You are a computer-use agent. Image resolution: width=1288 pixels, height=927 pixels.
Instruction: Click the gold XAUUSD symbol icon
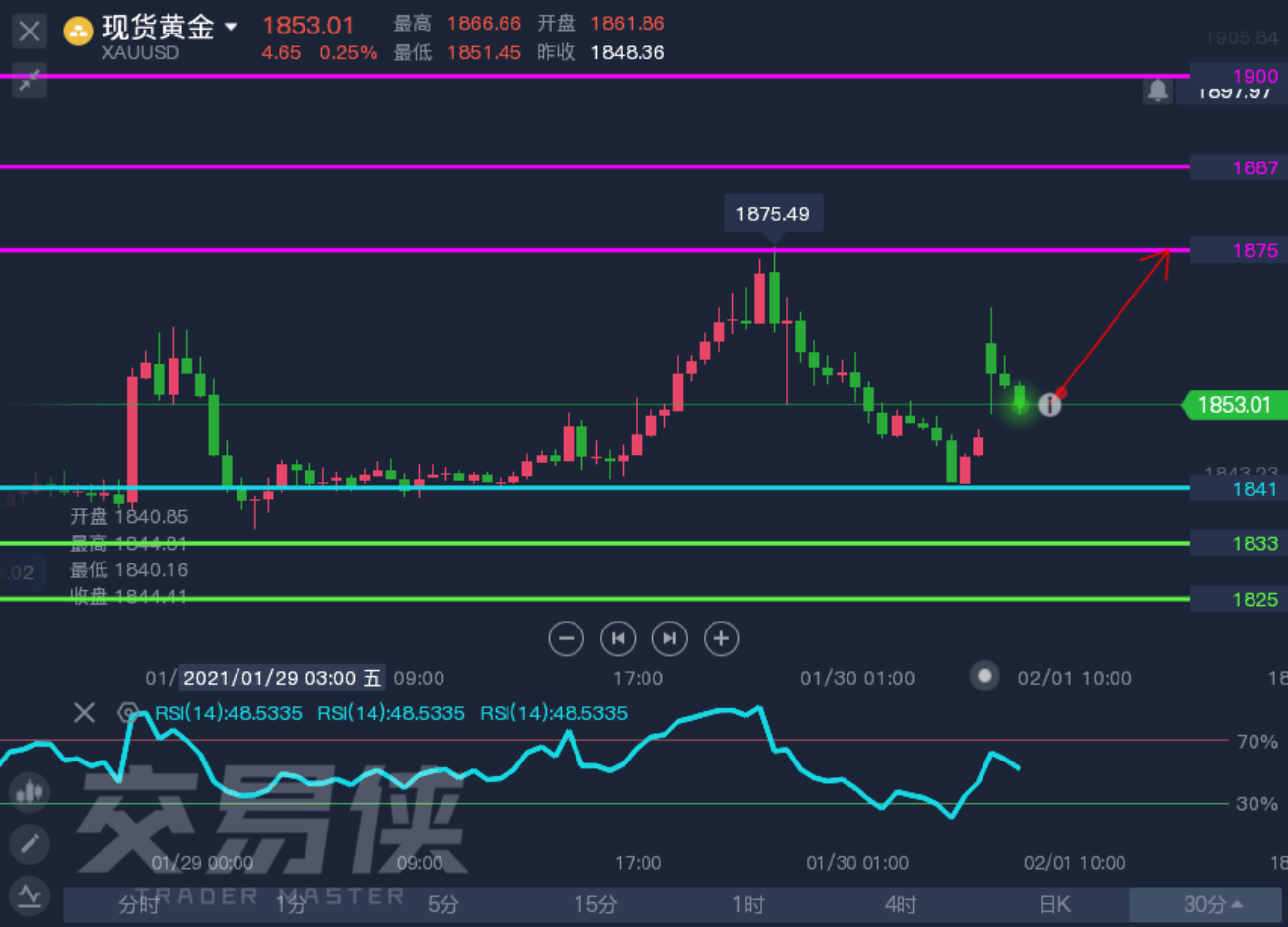pyautogui.click(x=78, y=32)
